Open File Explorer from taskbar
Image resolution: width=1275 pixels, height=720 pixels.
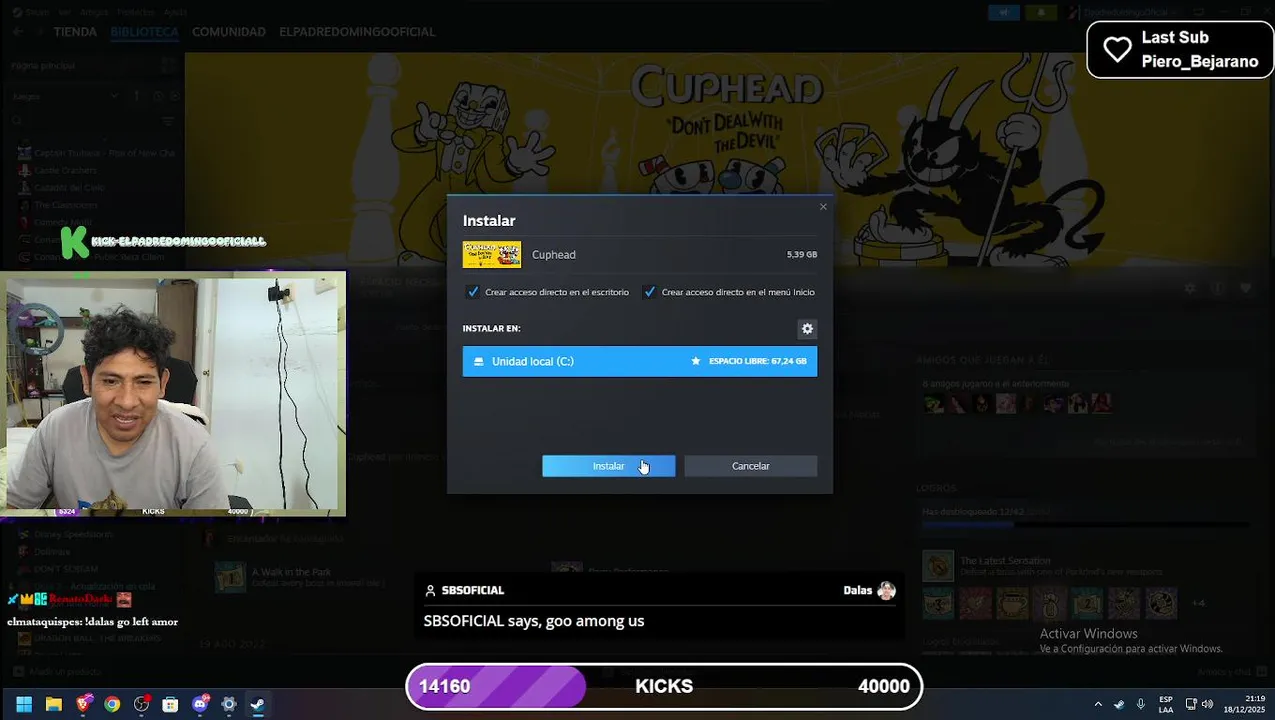(54, 704)
